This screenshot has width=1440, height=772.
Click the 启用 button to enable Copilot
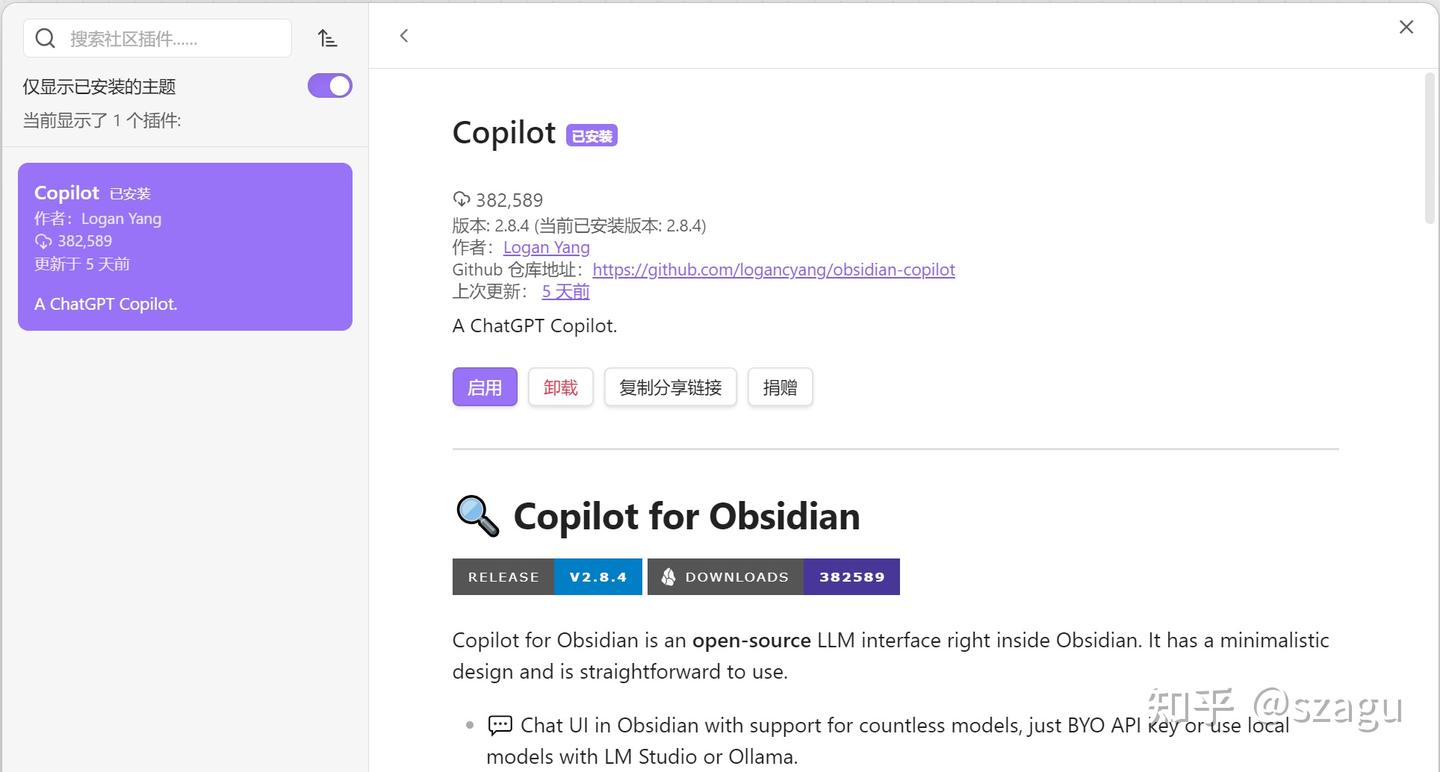484,387
